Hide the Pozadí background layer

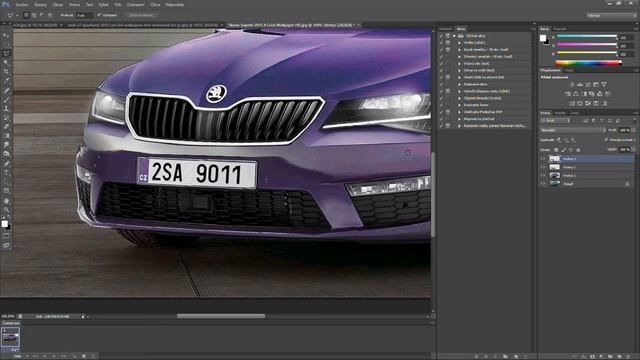543,184
